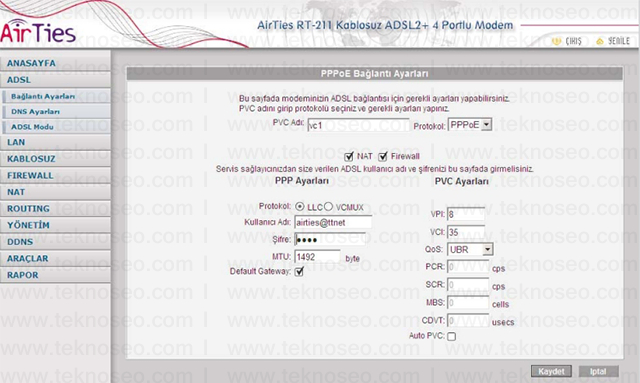Screen dimensions: 640x383
Task: Click the AirTies logo
Action: [x=38, y=32]
